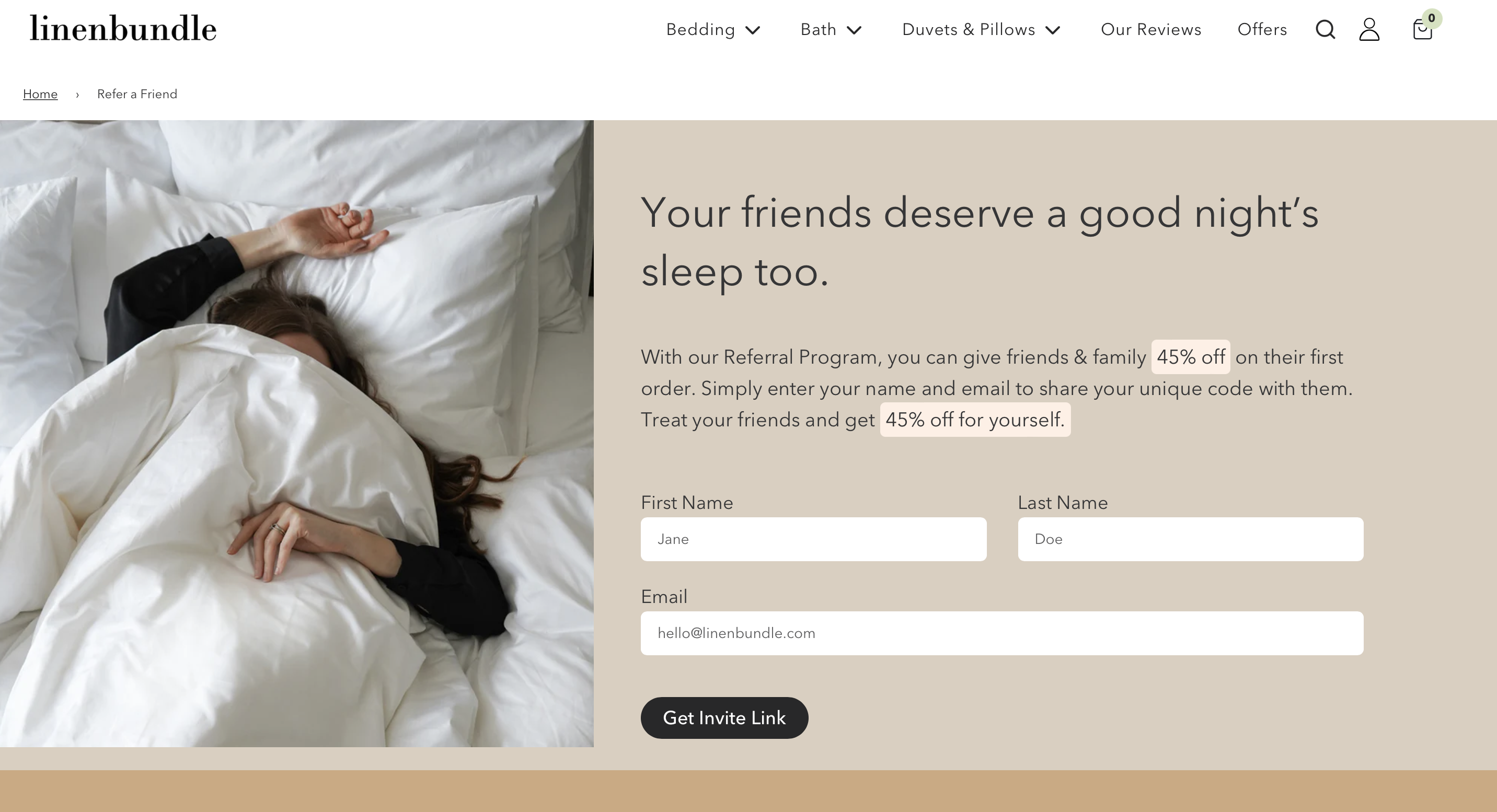This screenshot has height=812, width=1497.
Task: Focus the Email input field
Action: coord(1002,633)
